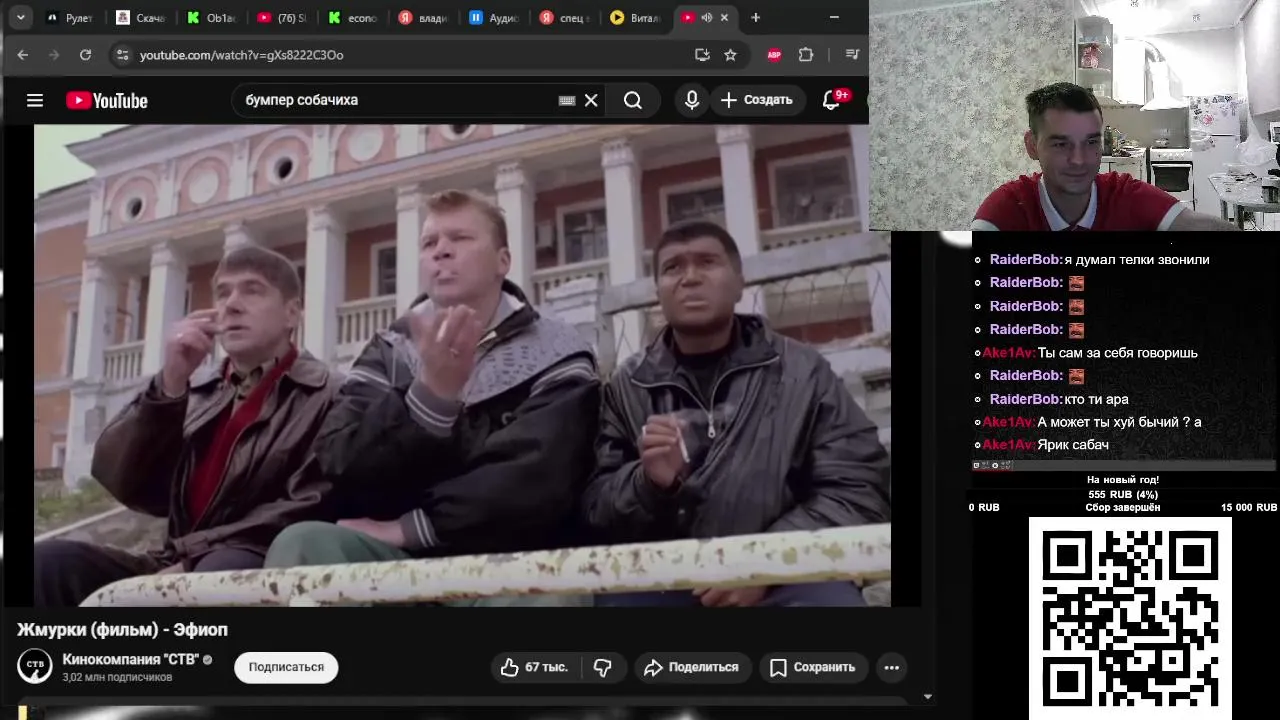Save video with Сохранить button
Screen dimensions: 1280x720
point(813,667)
